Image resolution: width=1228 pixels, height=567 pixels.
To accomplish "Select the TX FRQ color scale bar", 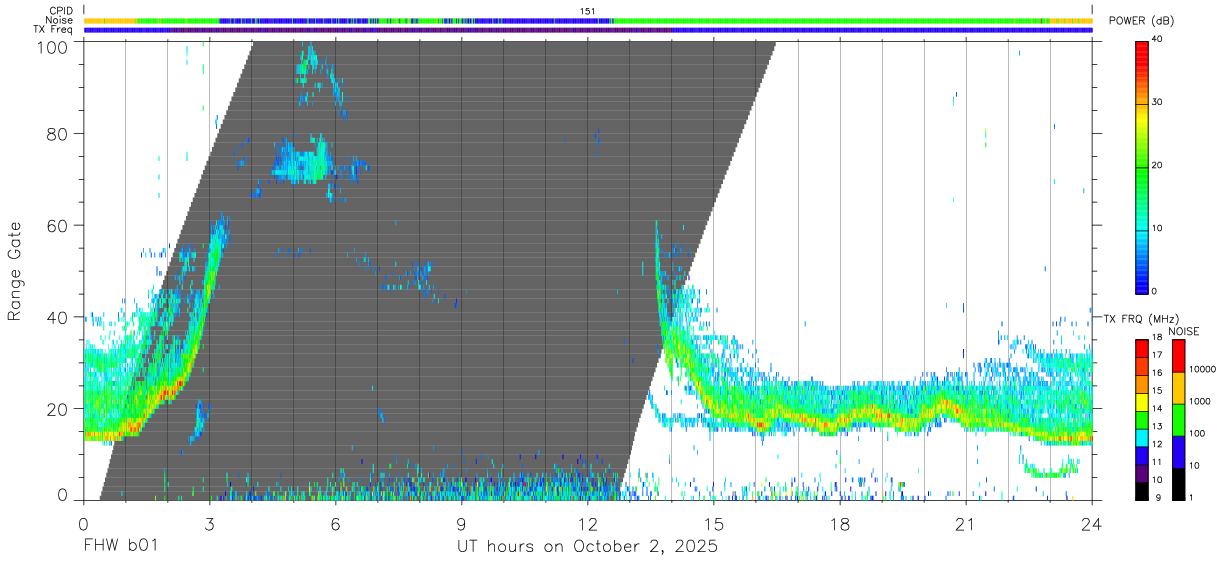I will [1141, 419].
